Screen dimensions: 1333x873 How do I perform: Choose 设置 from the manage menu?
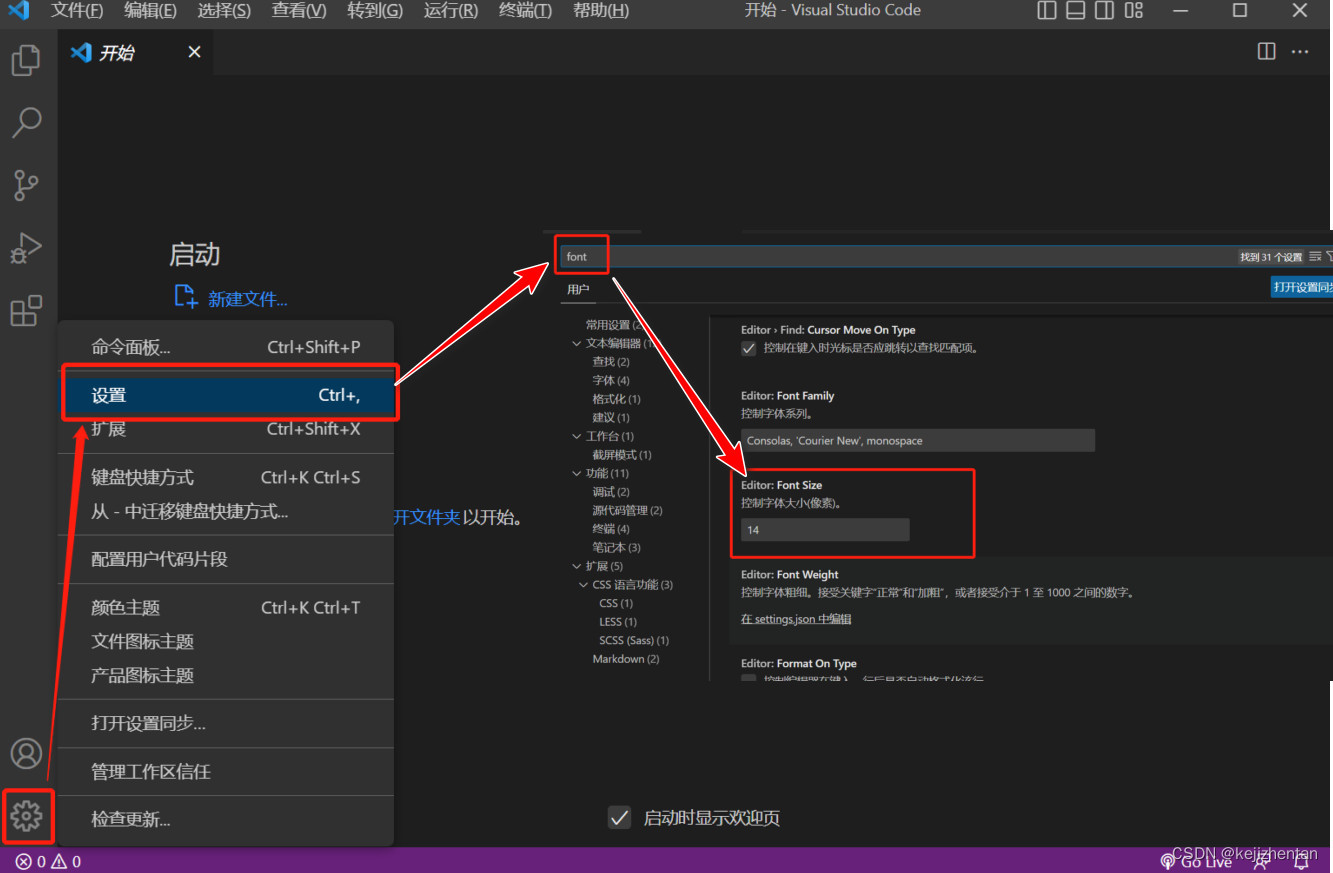[x=226, y=395]
